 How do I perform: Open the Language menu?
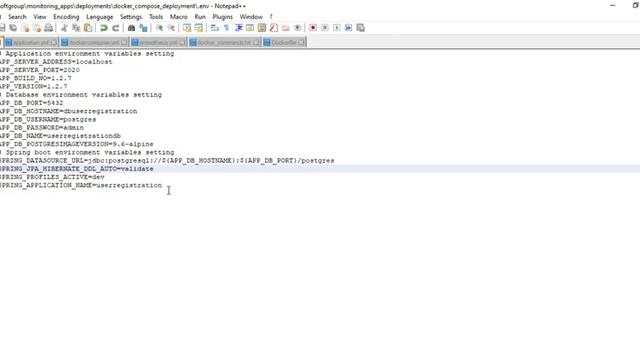100,17
